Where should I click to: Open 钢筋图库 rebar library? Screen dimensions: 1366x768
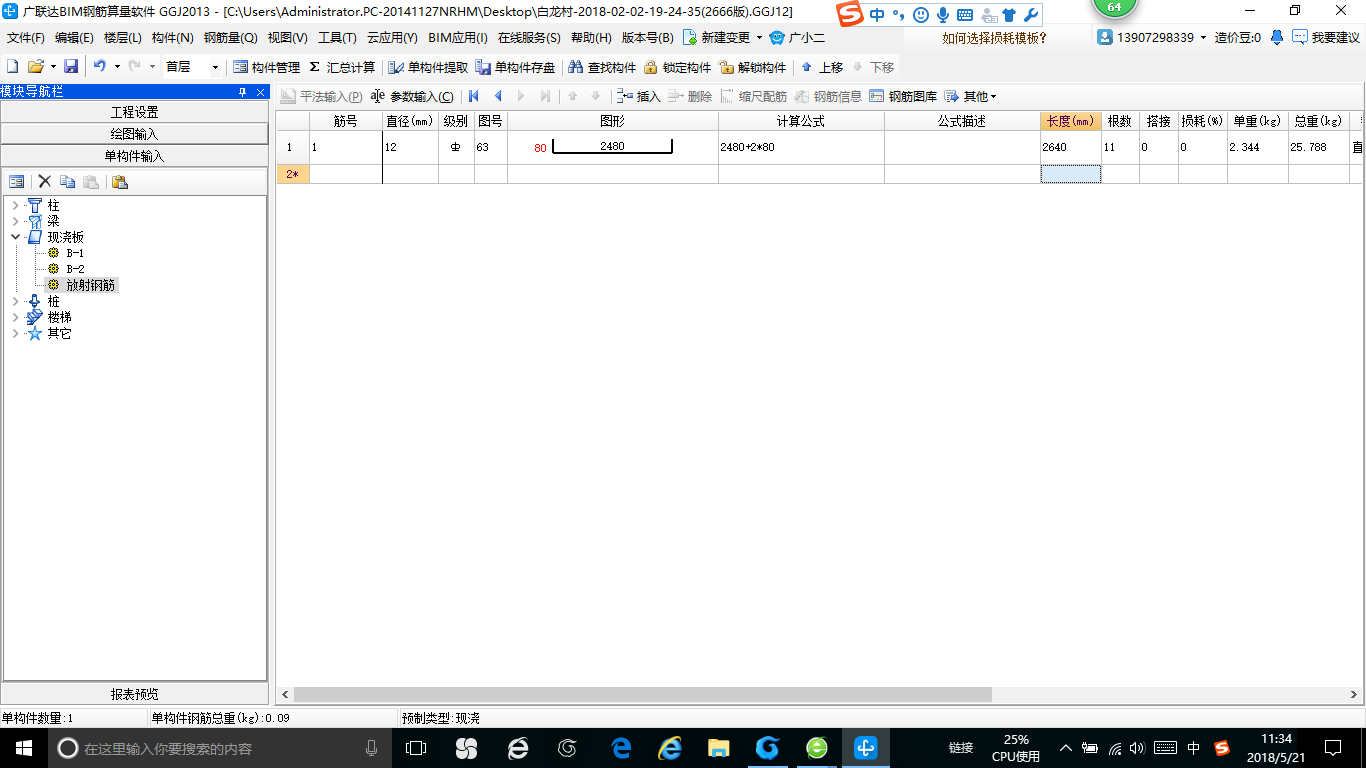(x=903, y=96)
